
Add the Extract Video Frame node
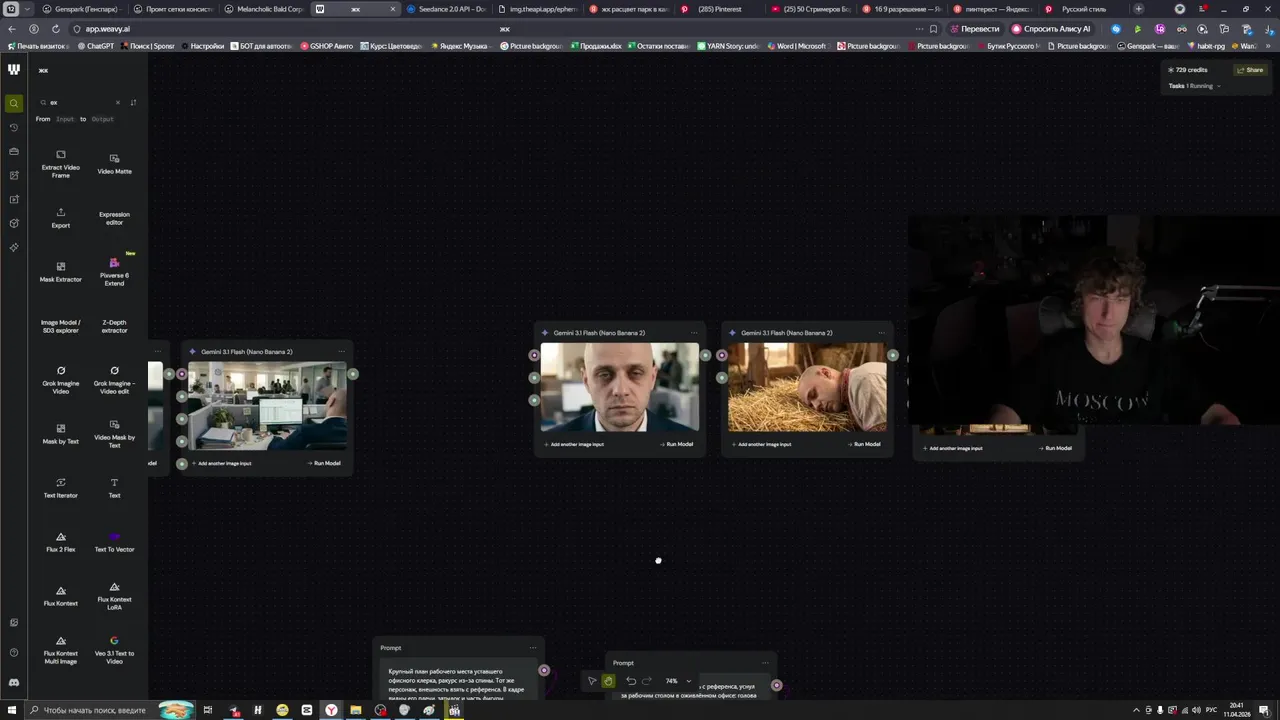click(61, 165)
